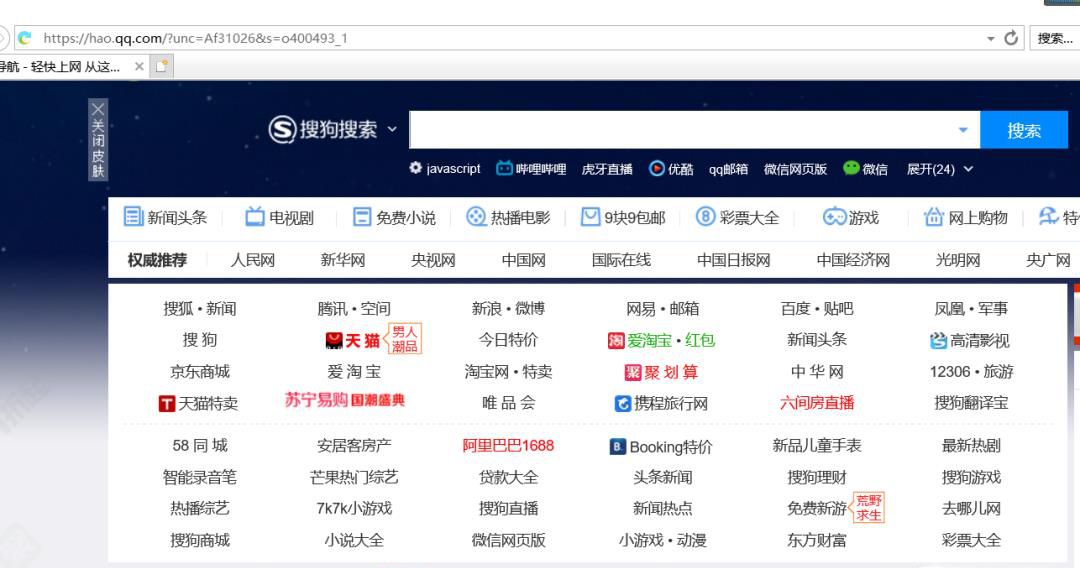Click the browser 搜索 box at top right
The height and width of the screenshot is (568, 1080).
1055,39
